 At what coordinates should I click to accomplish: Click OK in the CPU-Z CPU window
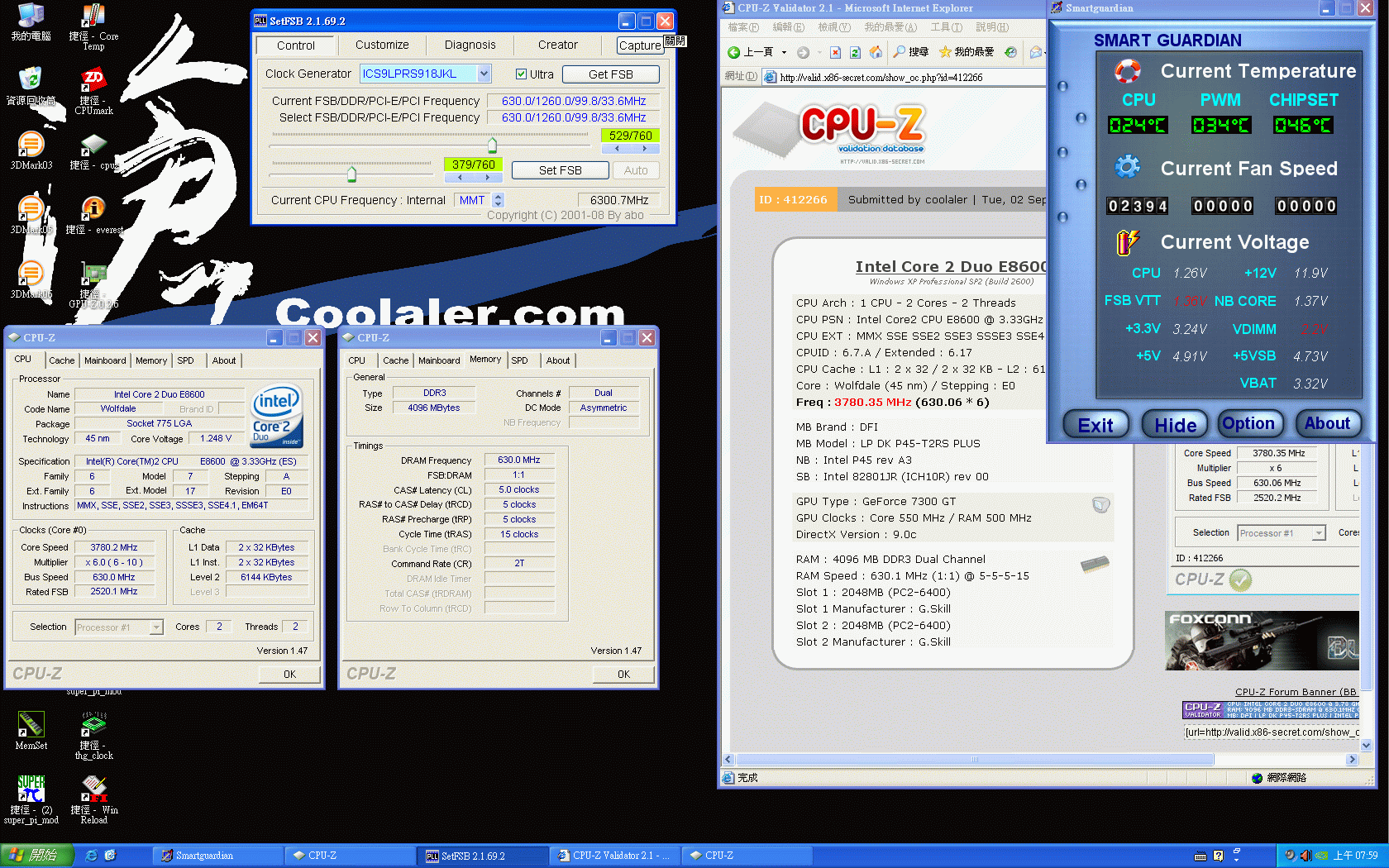[289, 675]
